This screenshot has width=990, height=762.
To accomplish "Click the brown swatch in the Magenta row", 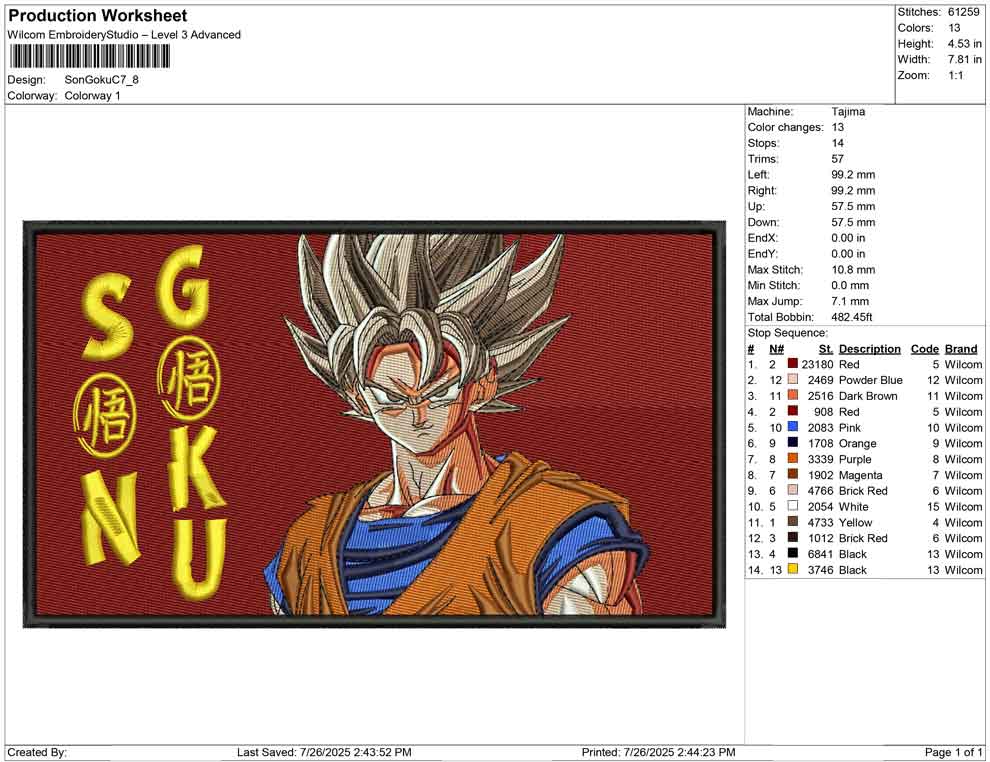I will [792, 475].
